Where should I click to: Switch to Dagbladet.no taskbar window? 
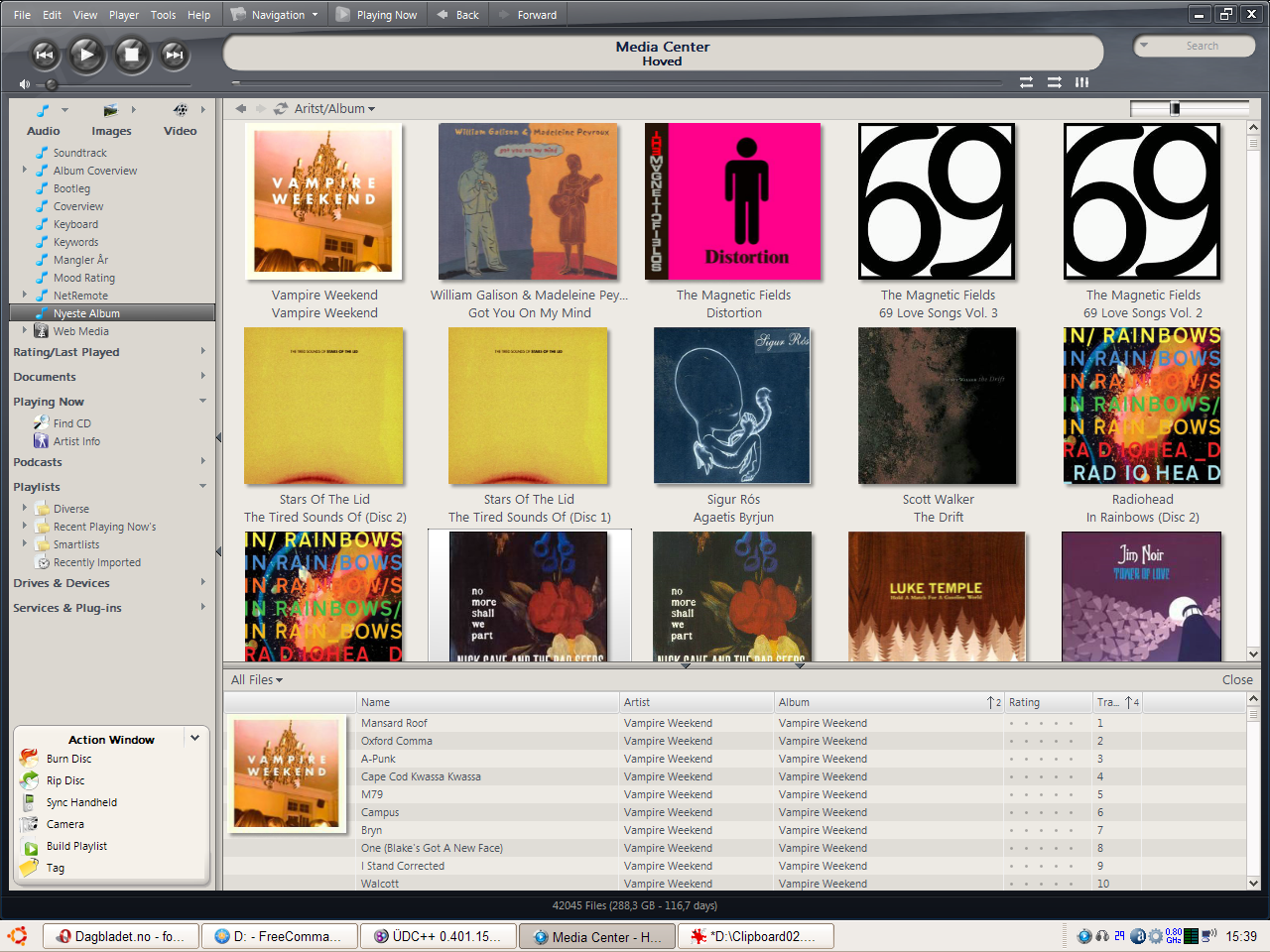coord(119,936)
